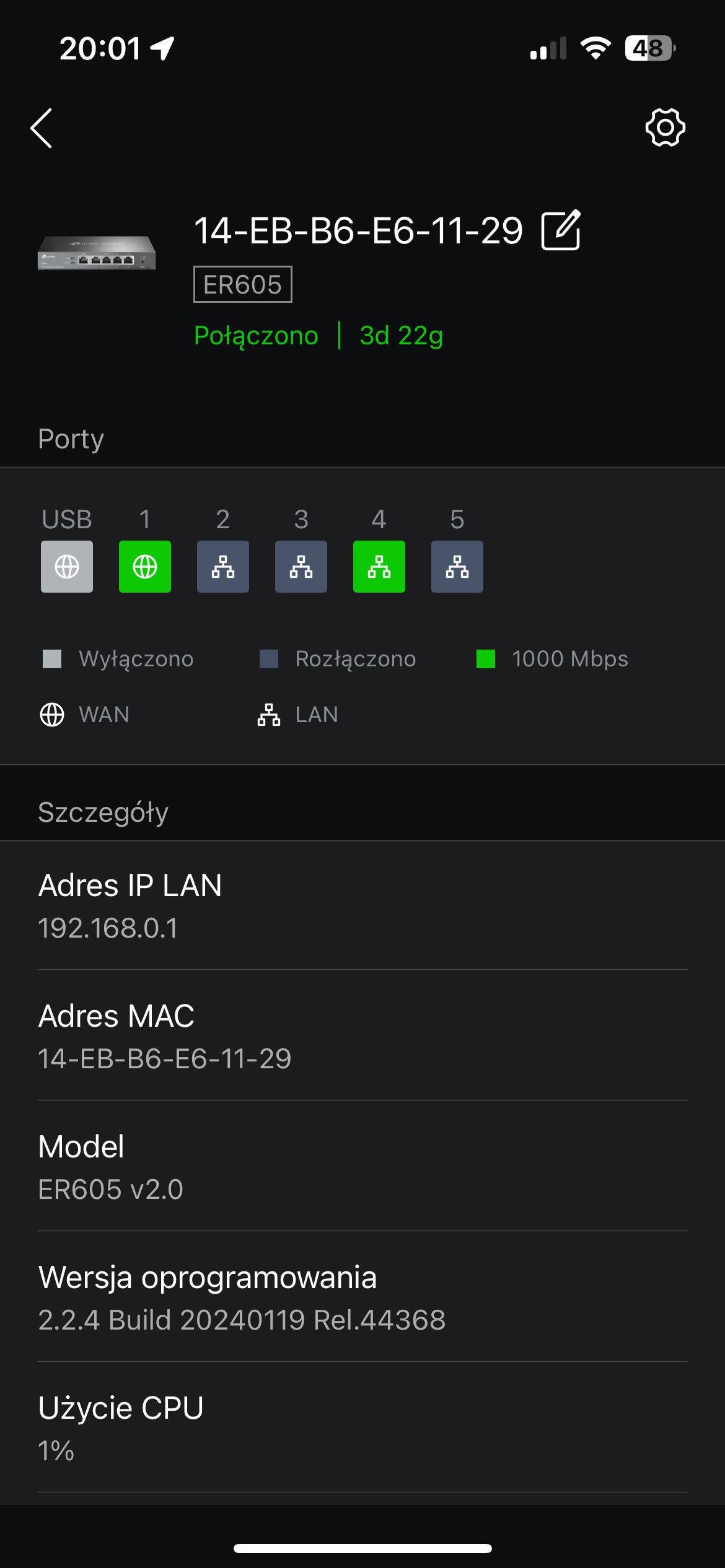
Task: Select LAN port 2 icon
Action: coord(223,567)
